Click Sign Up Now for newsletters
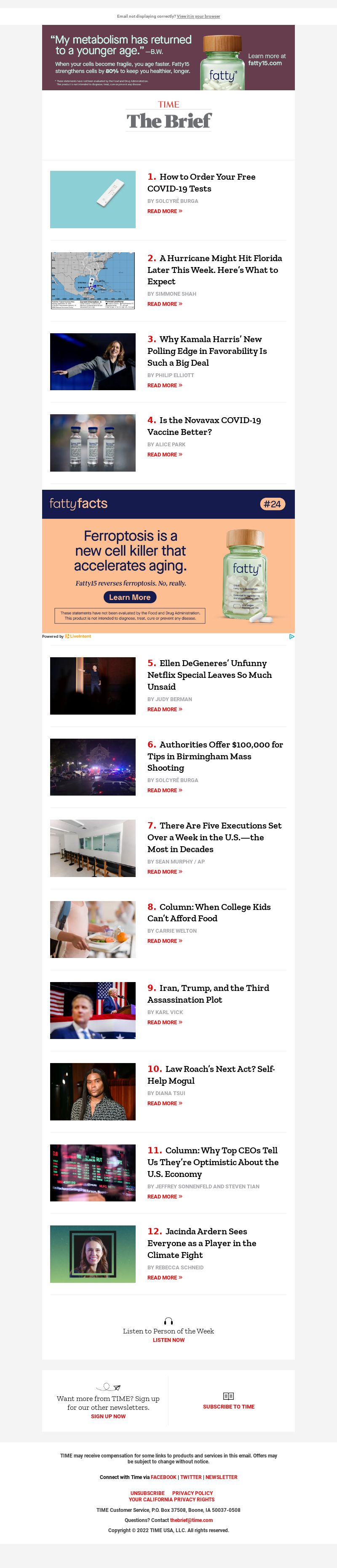The image size is (337, 1568). pyautogui.click(x=108, y=1417)
